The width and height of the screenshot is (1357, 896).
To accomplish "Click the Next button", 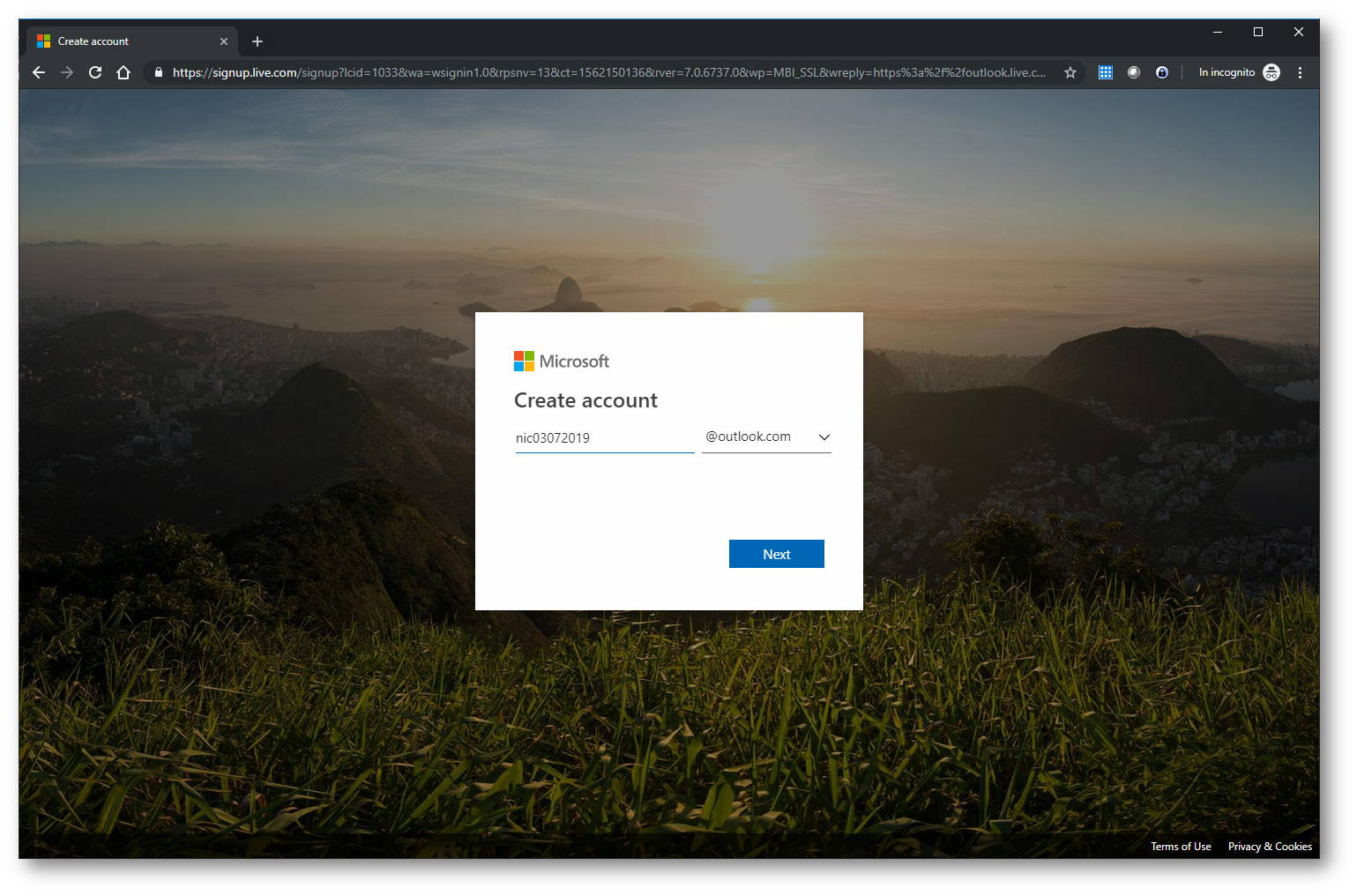I will click(777, 554).
